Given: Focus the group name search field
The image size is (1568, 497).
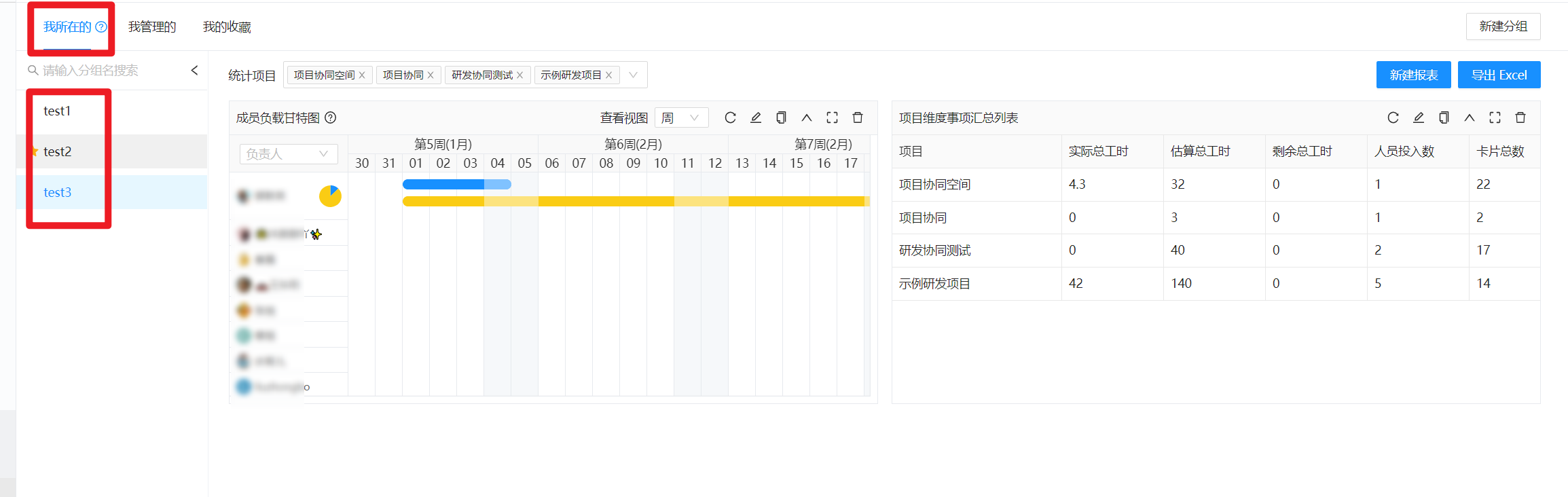Looking at the screenshot, I should [x=112, y=70].
